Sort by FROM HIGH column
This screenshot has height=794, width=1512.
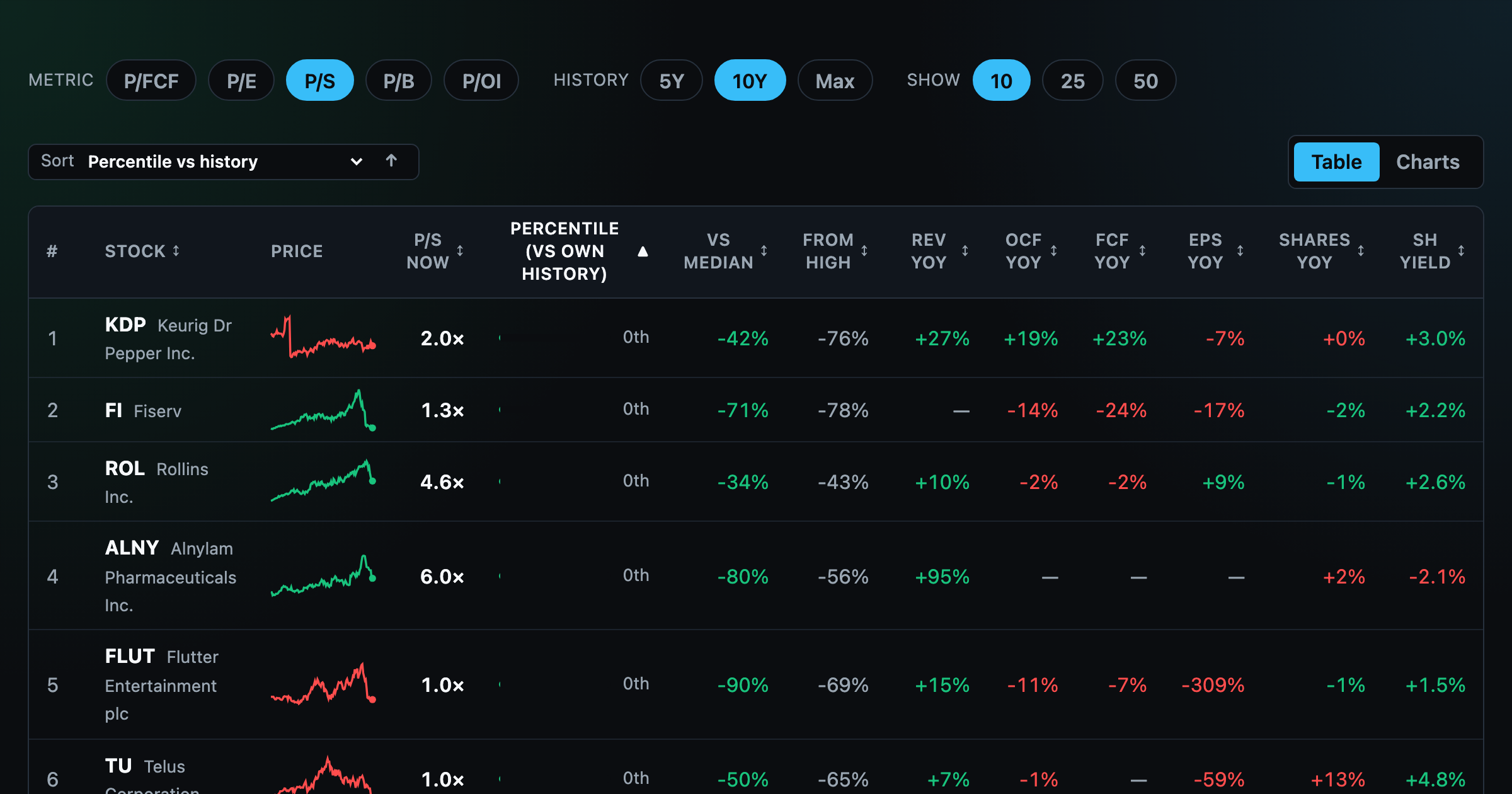pos(835,251)
